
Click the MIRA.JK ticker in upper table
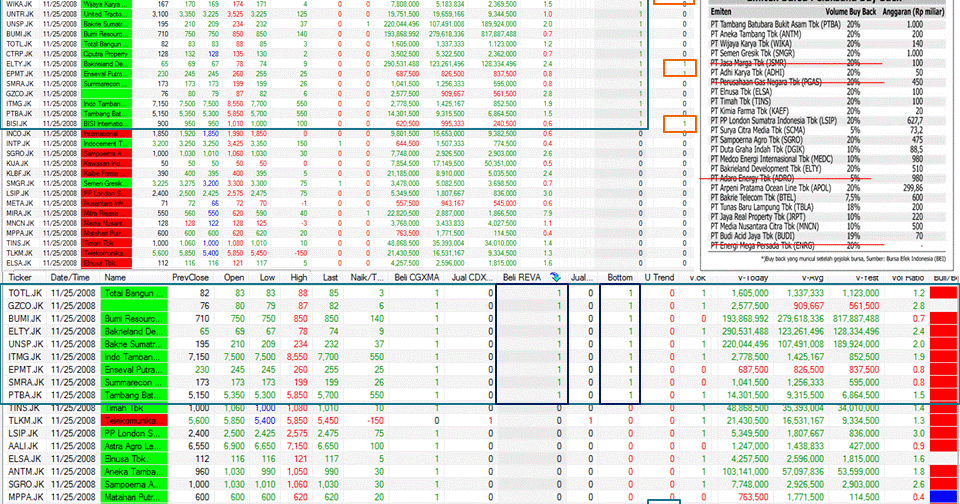pyautogui.click(x=19, y=213)
